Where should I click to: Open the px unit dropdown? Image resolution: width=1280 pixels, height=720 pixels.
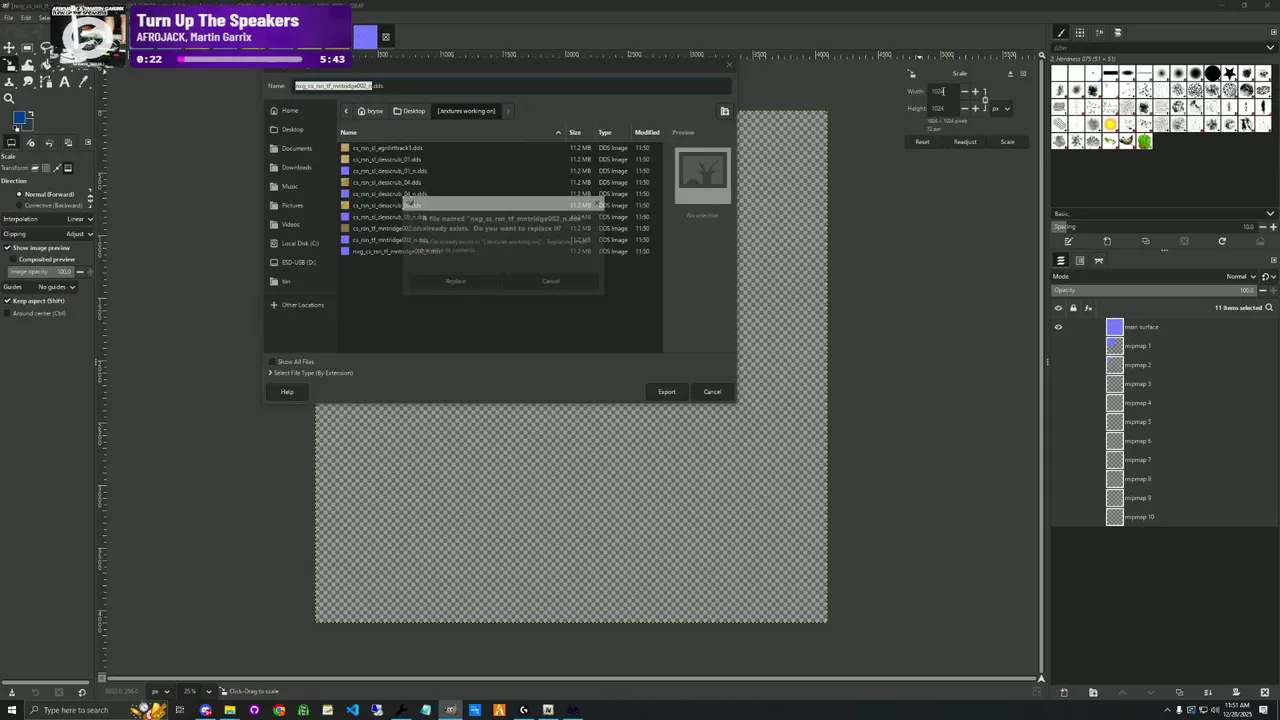pos(1001,109)
